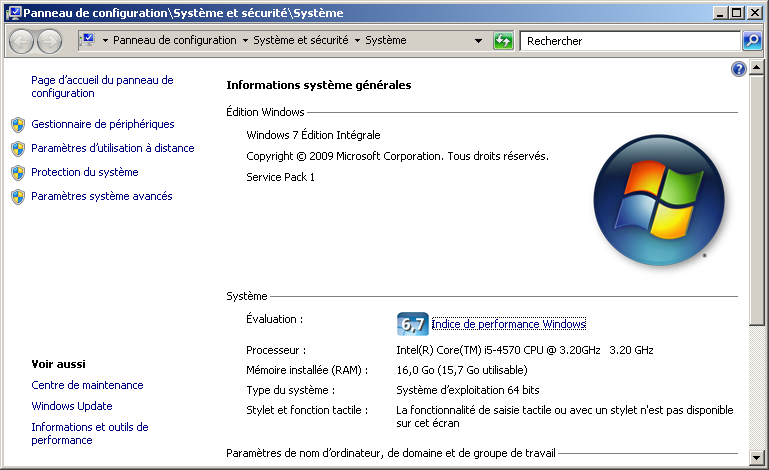Expand dropdown arrow before Système breadcrumb

(357, 41)
